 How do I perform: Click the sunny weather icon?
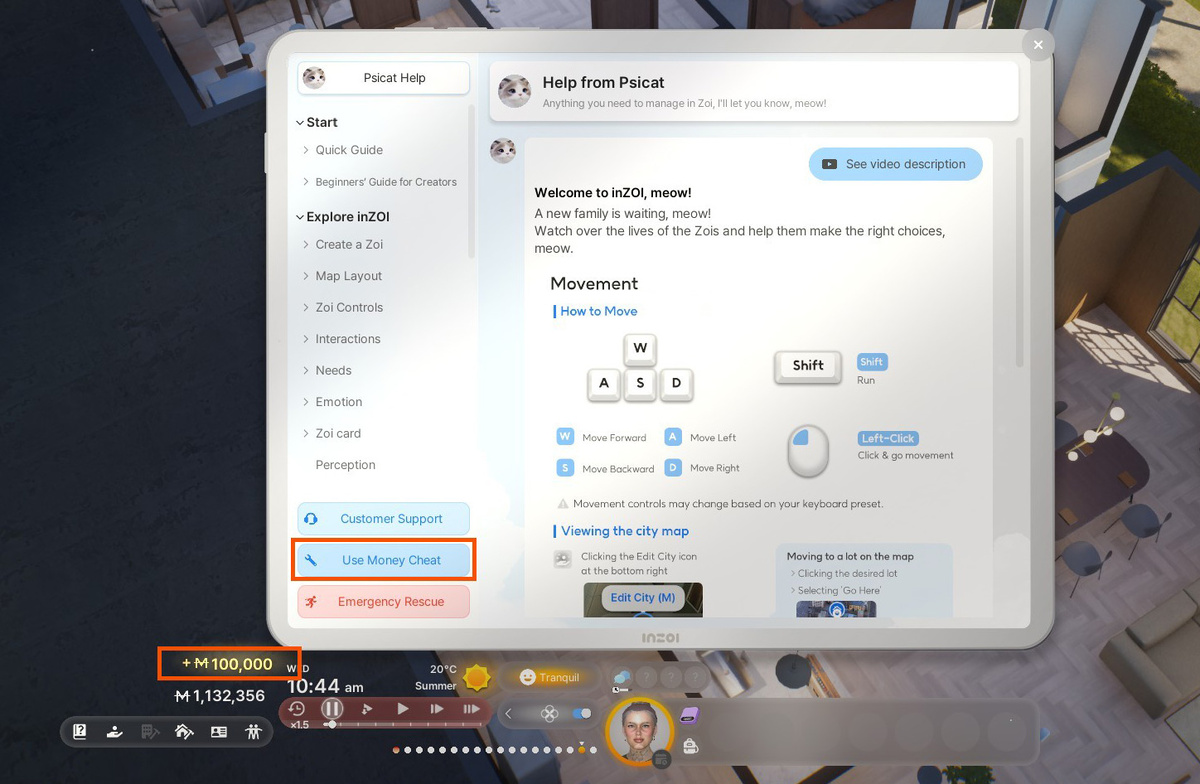tap(477, 678)
